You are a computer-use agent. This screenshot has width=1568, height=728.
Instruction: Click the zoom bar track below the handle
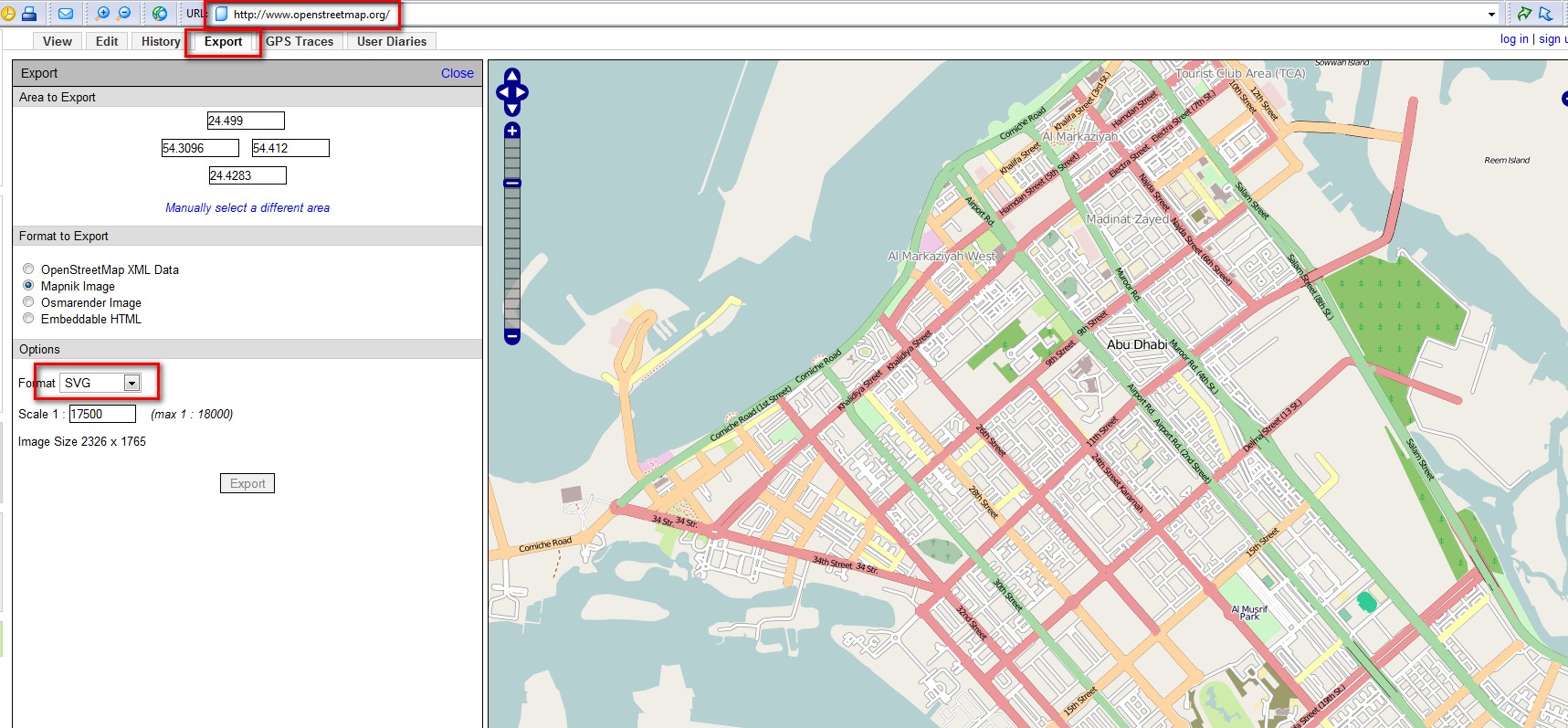[512, 258]
